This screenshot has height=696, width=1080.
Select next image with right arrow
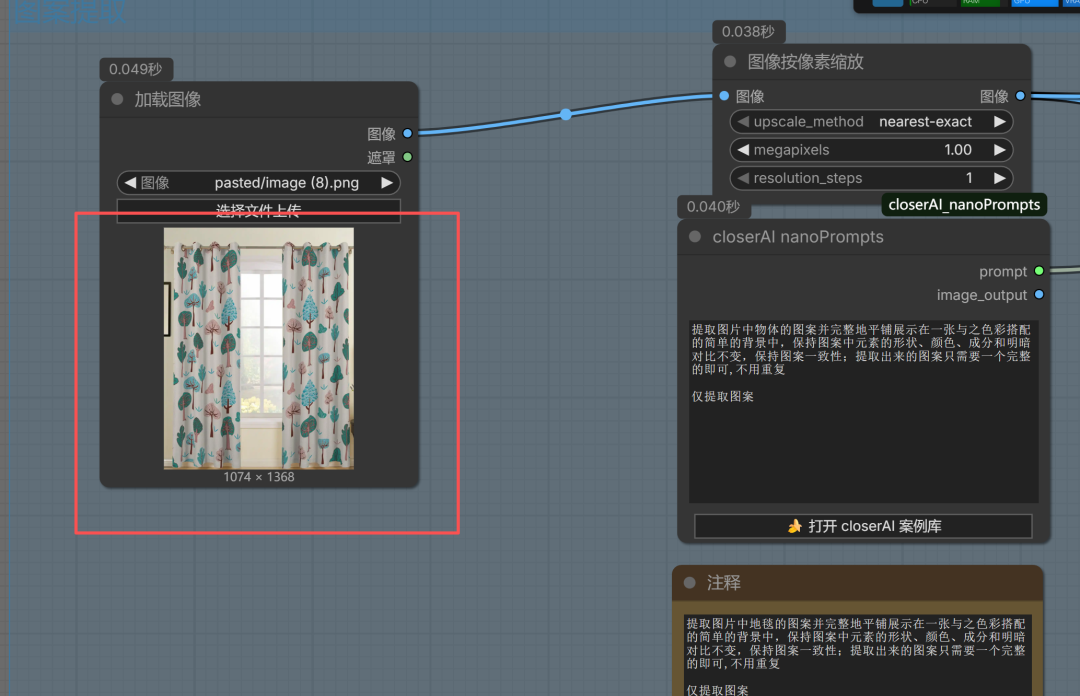387,183
